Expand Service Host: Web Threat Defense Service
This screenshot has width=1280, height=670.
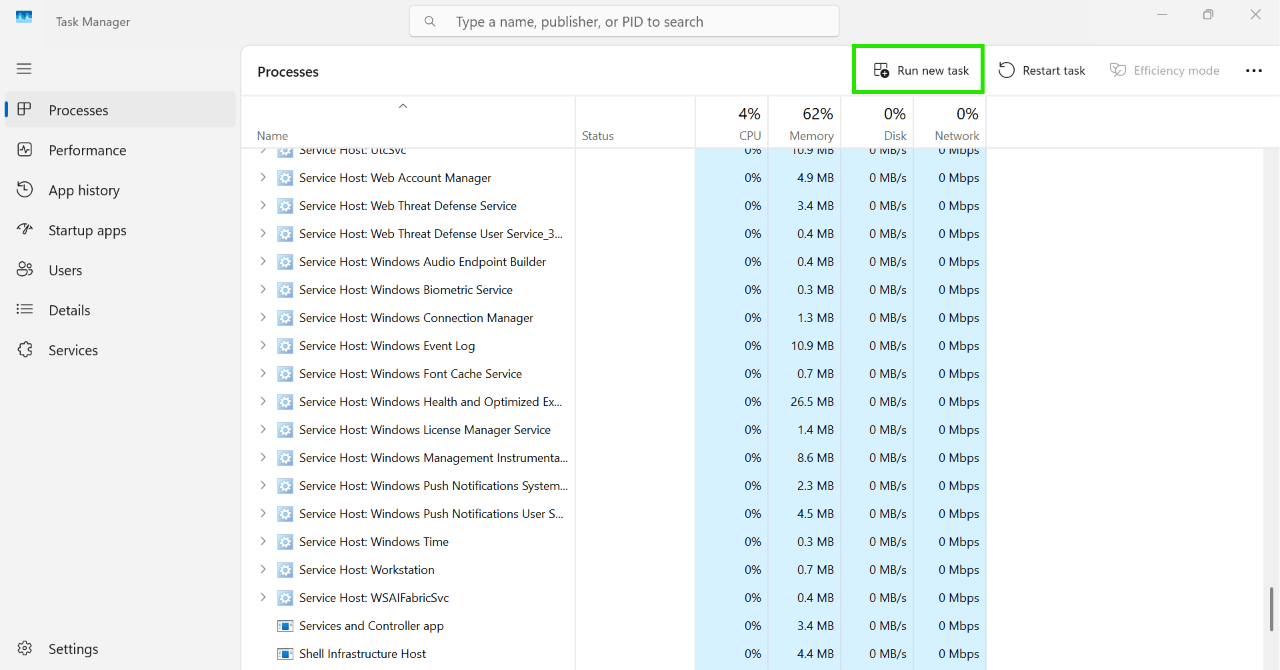pos(263,205)
